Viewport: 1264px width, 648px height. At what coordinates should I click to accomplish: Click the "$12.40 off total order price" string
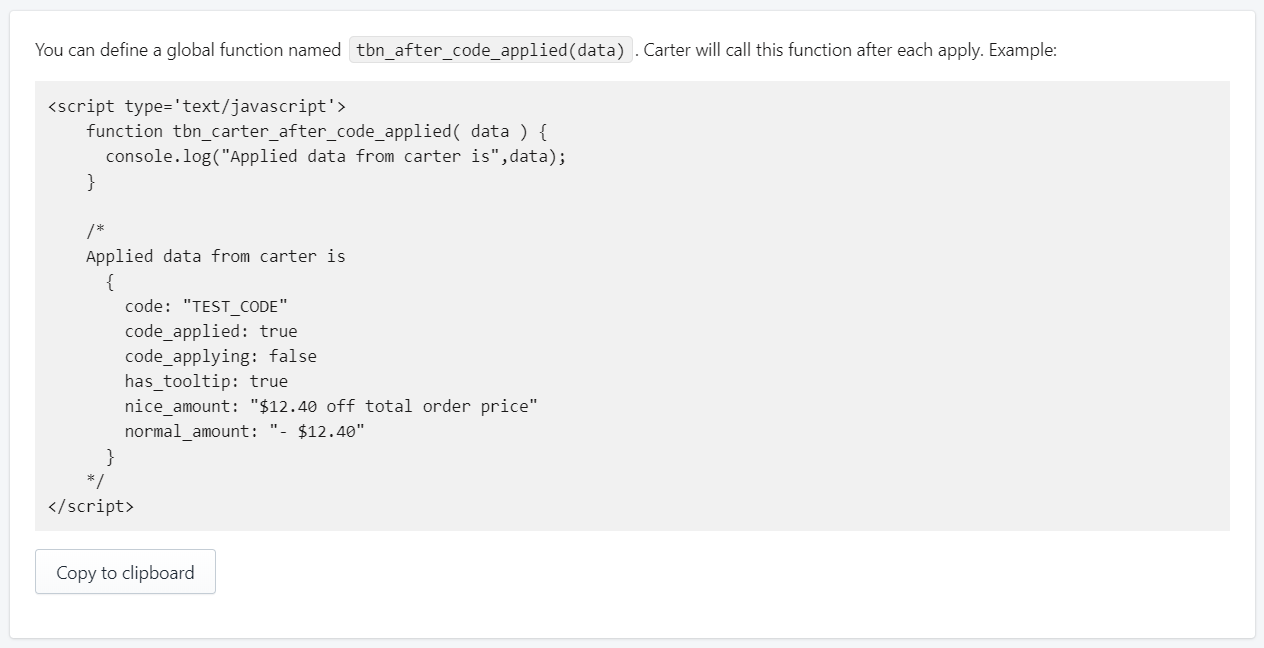coord(398,406)
